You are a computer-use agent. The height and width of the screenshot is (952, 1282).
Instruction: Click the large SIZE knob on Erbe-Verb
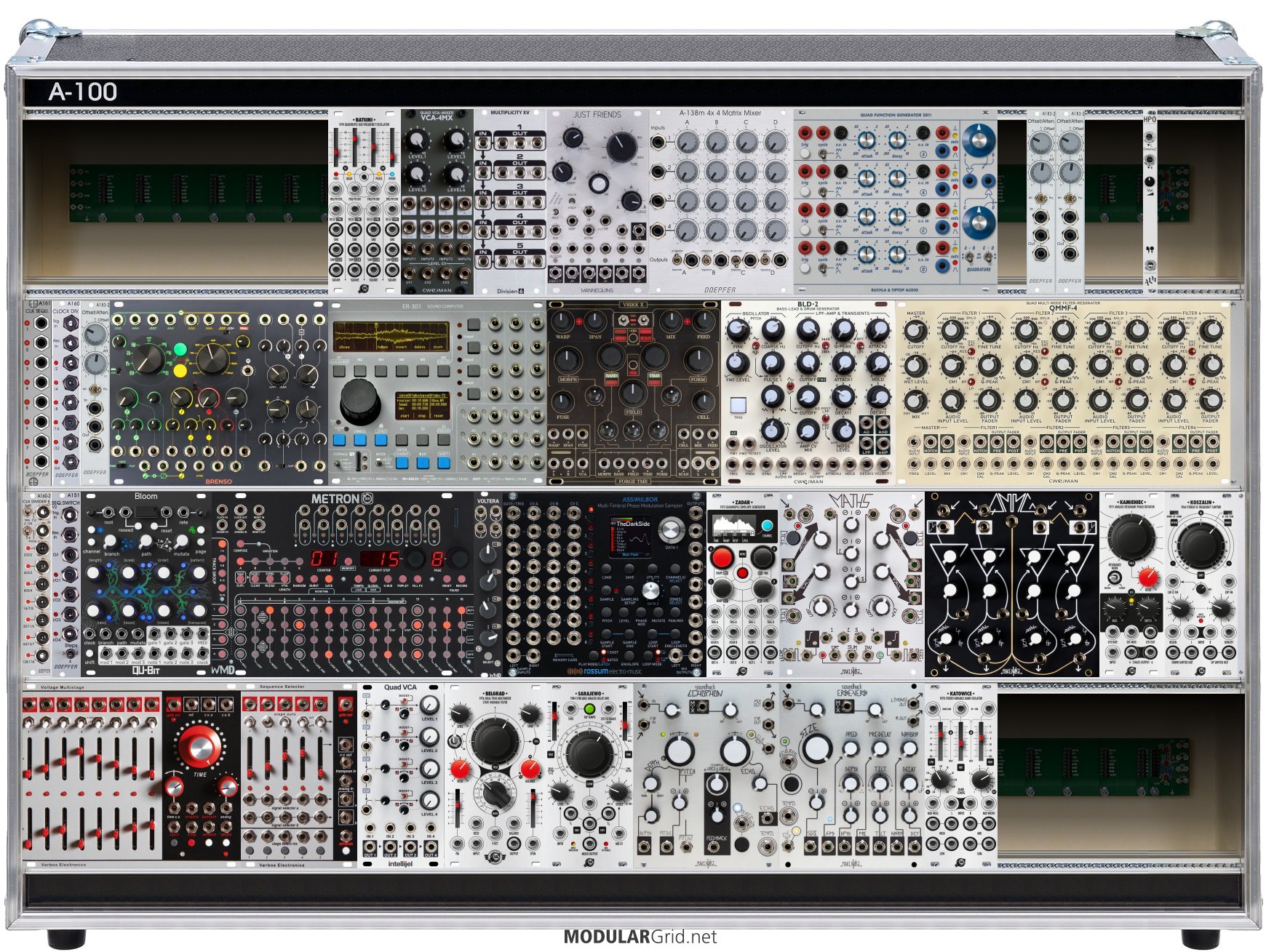(x=816, y=747)
